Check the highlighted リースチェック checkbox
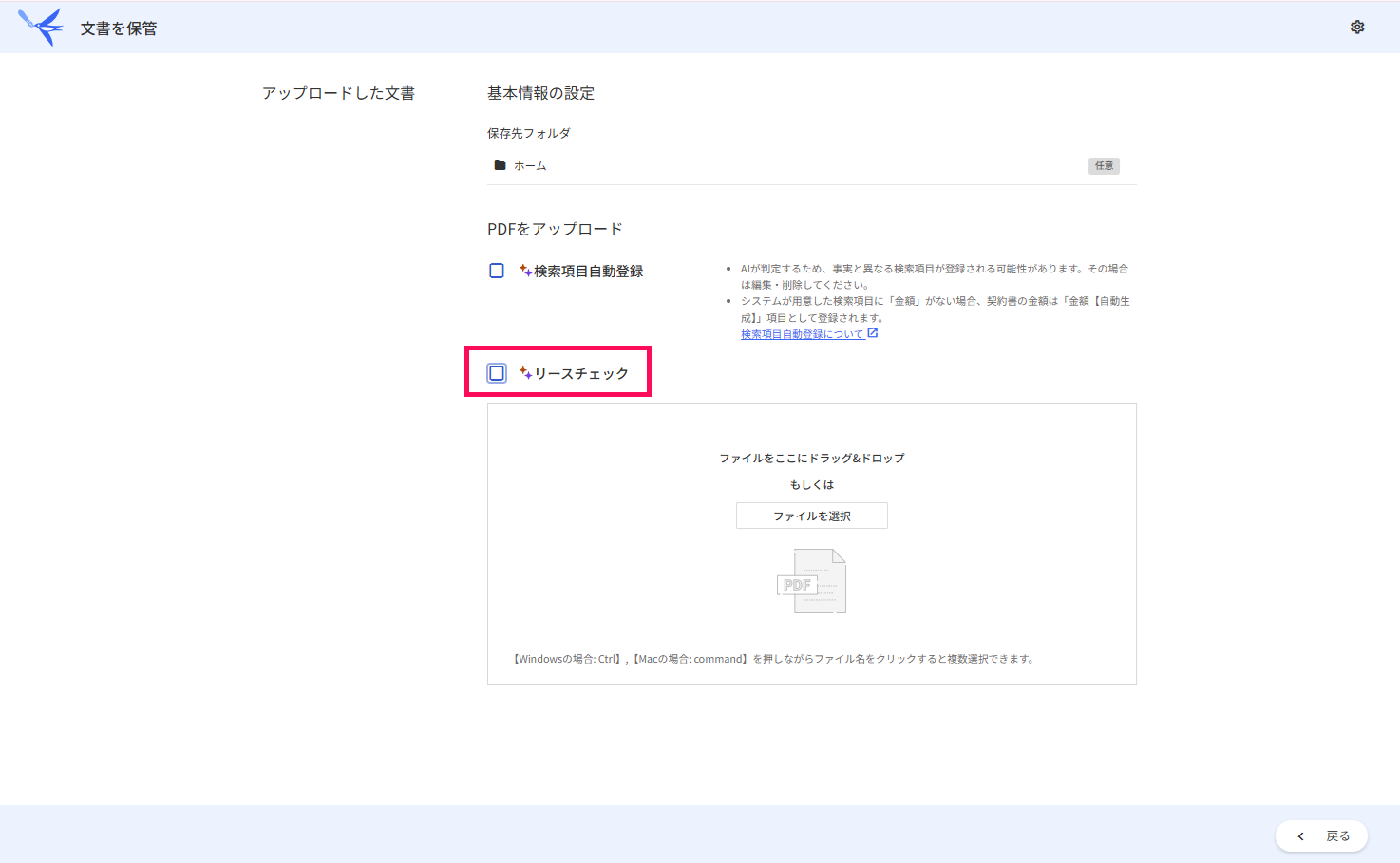This screenshot has height=863, width=1400. [x=496, y=372]
